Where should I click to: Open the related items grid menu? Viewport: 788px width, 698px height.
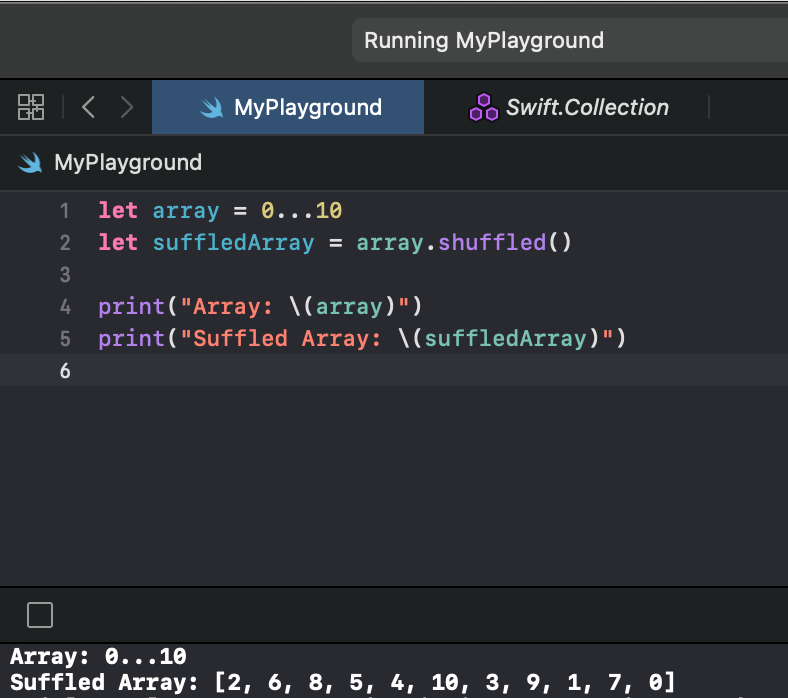(x=31, y=107)
